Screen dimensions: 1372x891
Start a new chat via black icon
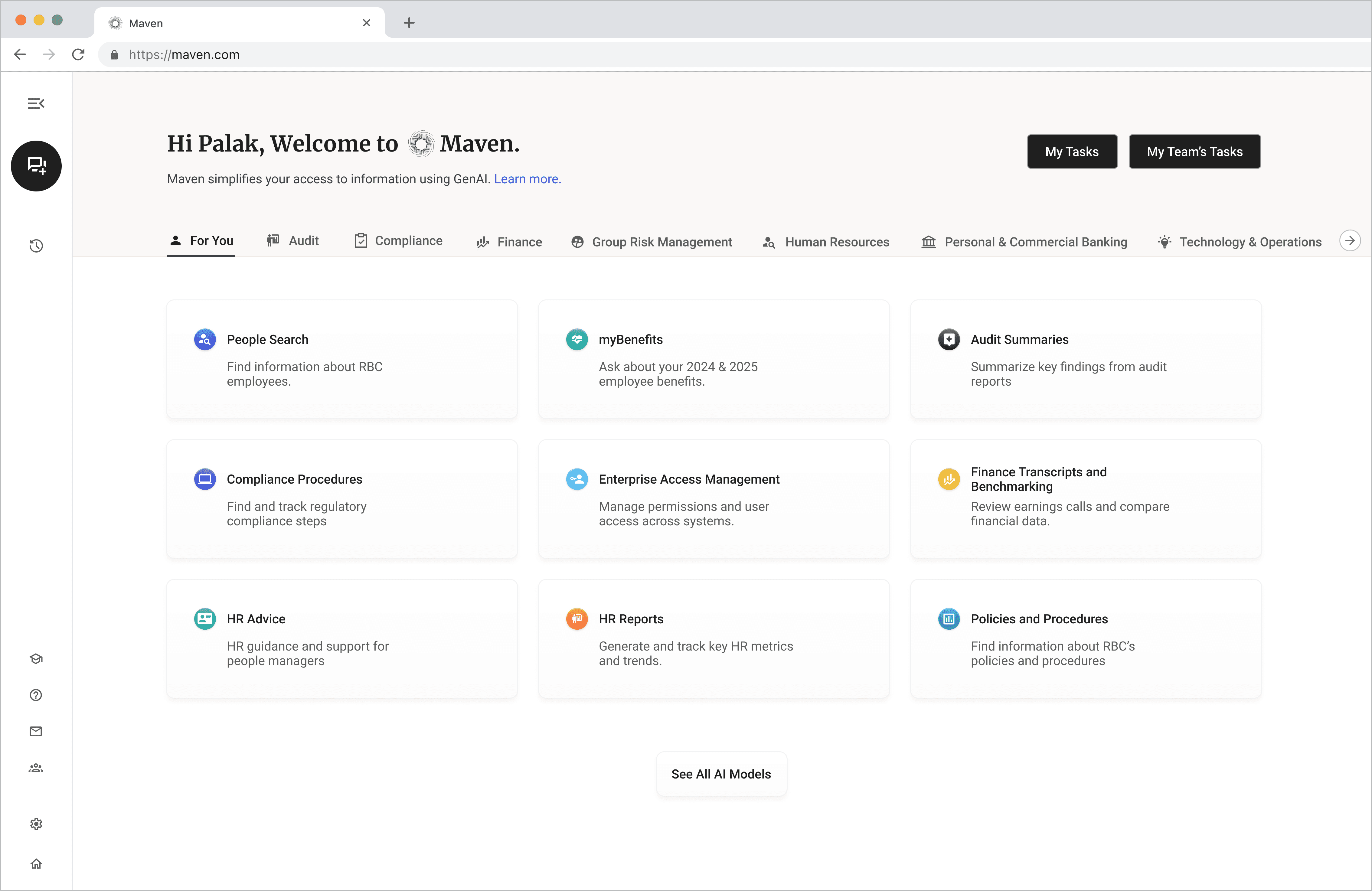coord(36,166)
